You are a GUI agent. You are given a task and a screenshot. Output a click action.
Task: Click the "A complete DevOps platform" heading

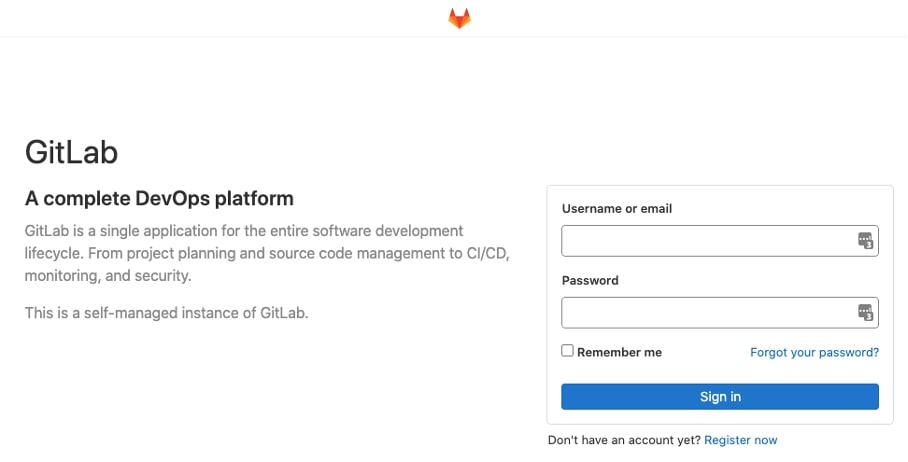coord(159,198)
